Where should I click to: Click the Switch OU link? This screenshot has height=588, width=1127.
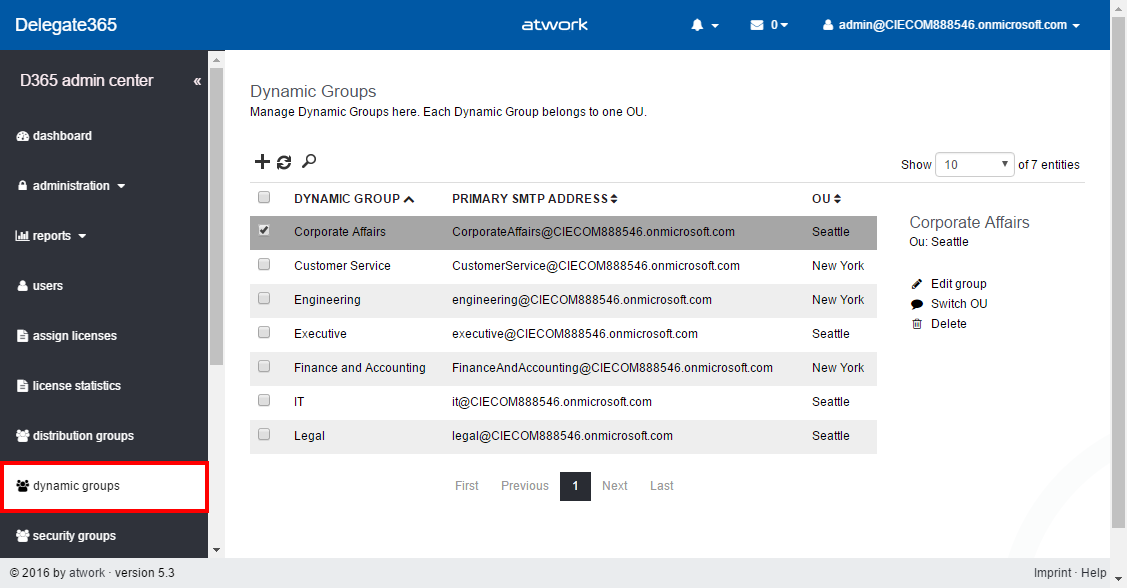tap(958, 304)
